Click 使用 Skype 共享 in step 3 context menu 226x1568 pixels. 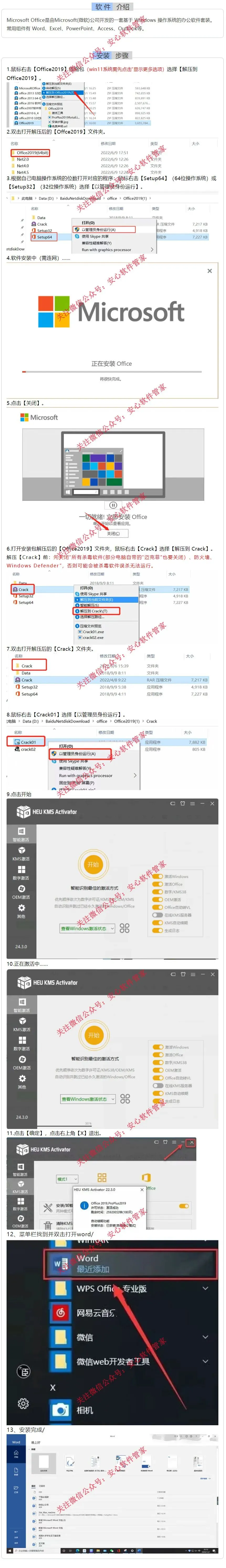95,236
